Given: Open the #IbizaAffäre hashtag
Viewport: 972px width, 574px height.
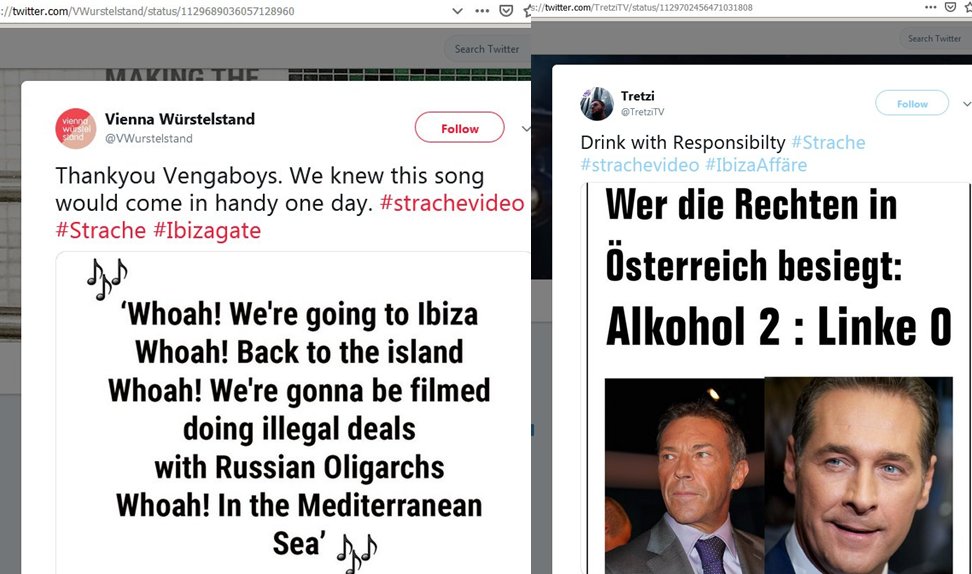Looking at the screenshot, I should click(756, 165).
